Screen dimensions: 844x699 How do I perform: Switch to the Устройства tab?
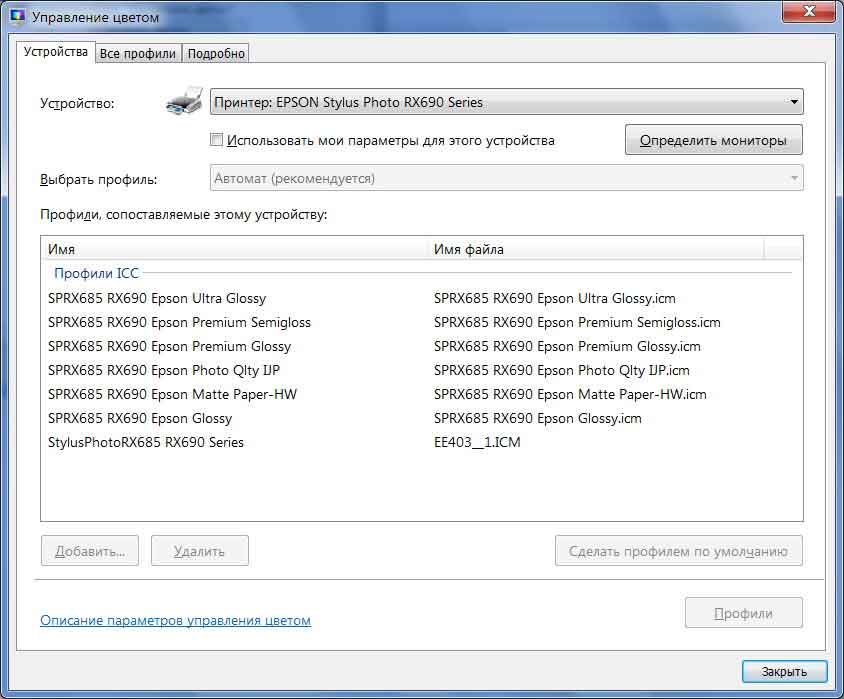click(x=55, y=52)
